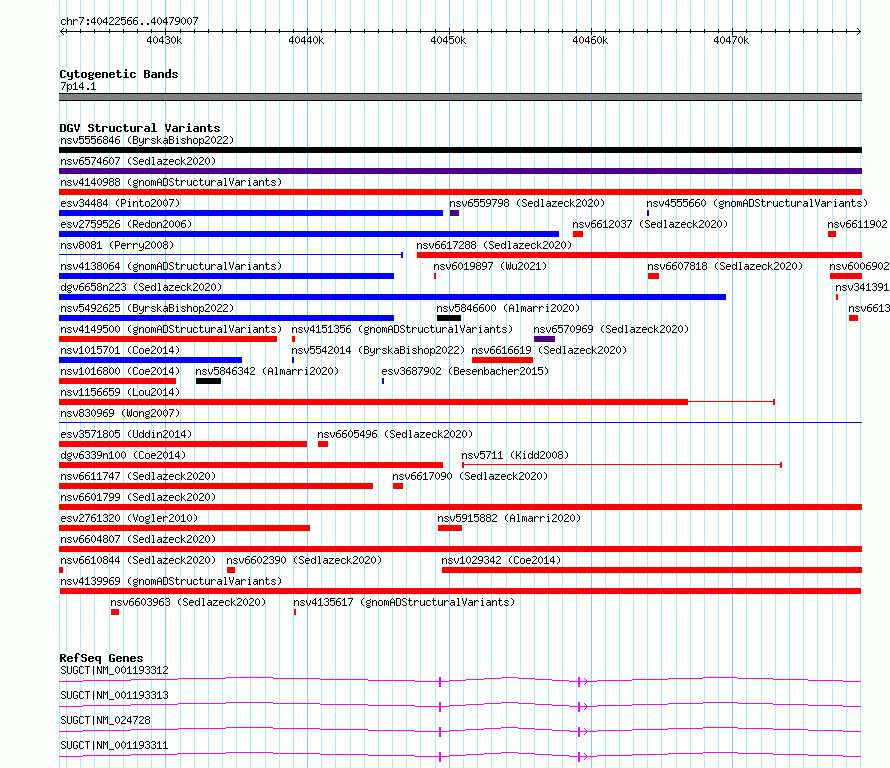Click the SUGCT|NM_024728 transcript label
The width and height of the screenshot is (890, 768).
tap(105, 720)
